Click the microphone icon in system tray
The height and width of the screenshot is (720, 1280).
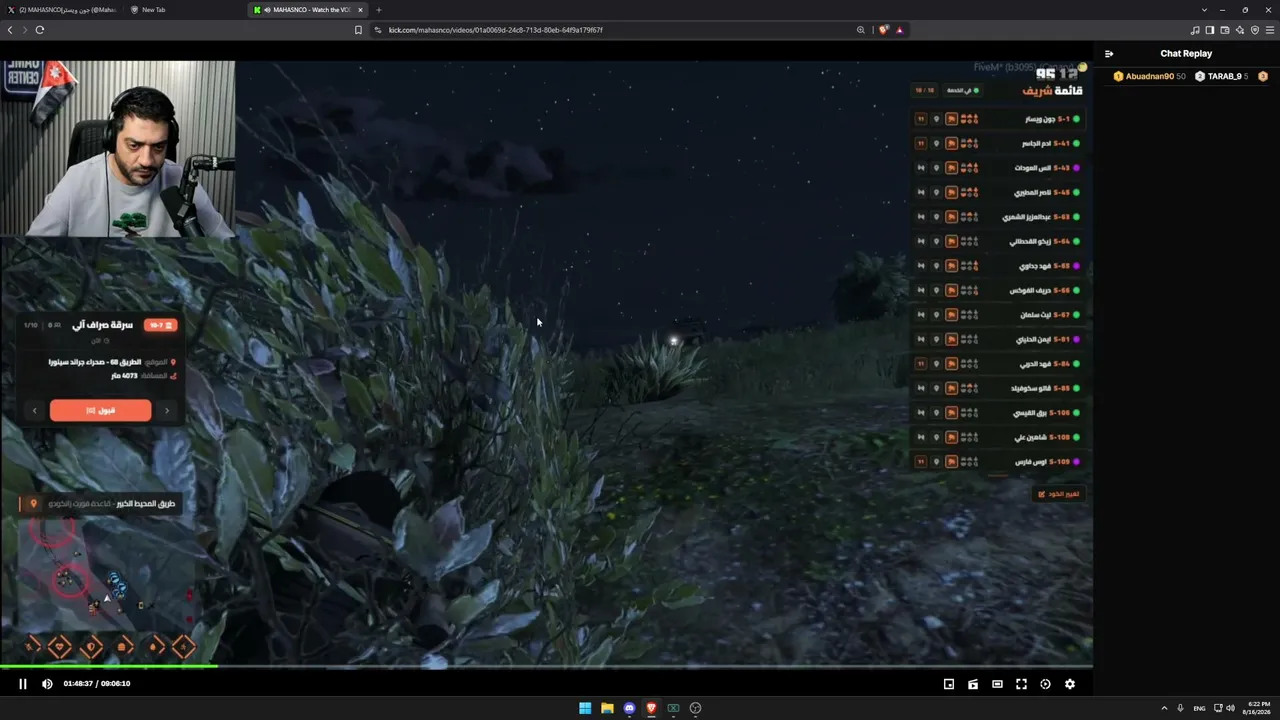coord(1181,708)
